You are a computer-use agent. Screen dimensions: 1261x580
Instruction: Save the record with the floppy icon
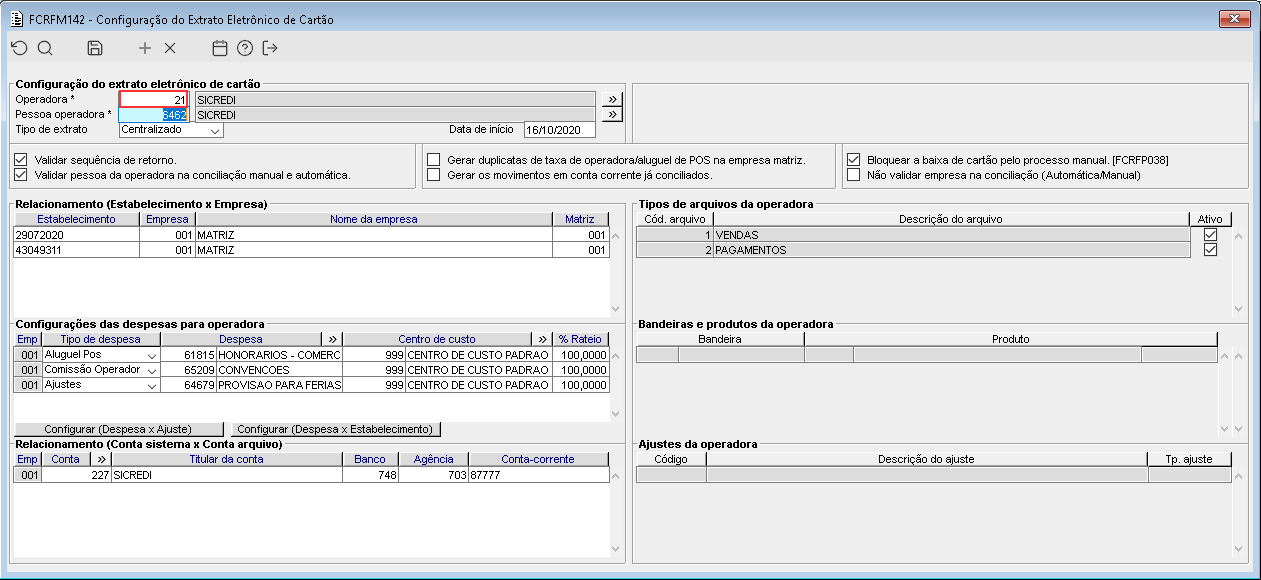[x=95, y=48]
